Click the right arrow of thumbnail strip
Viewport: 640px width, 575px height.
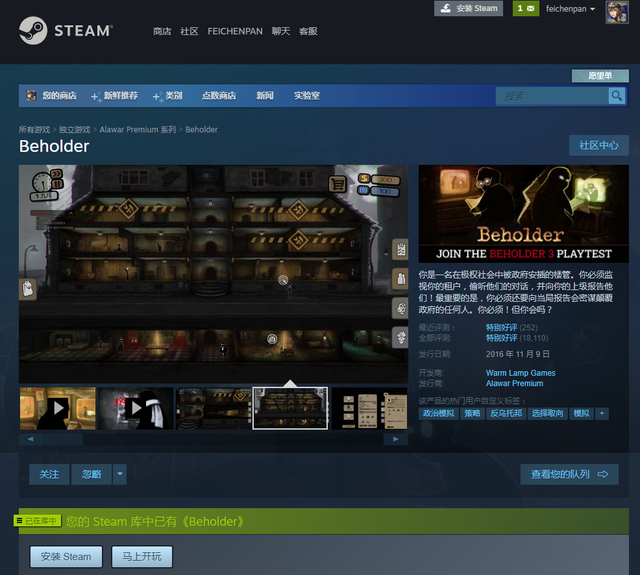coord(396,439)
